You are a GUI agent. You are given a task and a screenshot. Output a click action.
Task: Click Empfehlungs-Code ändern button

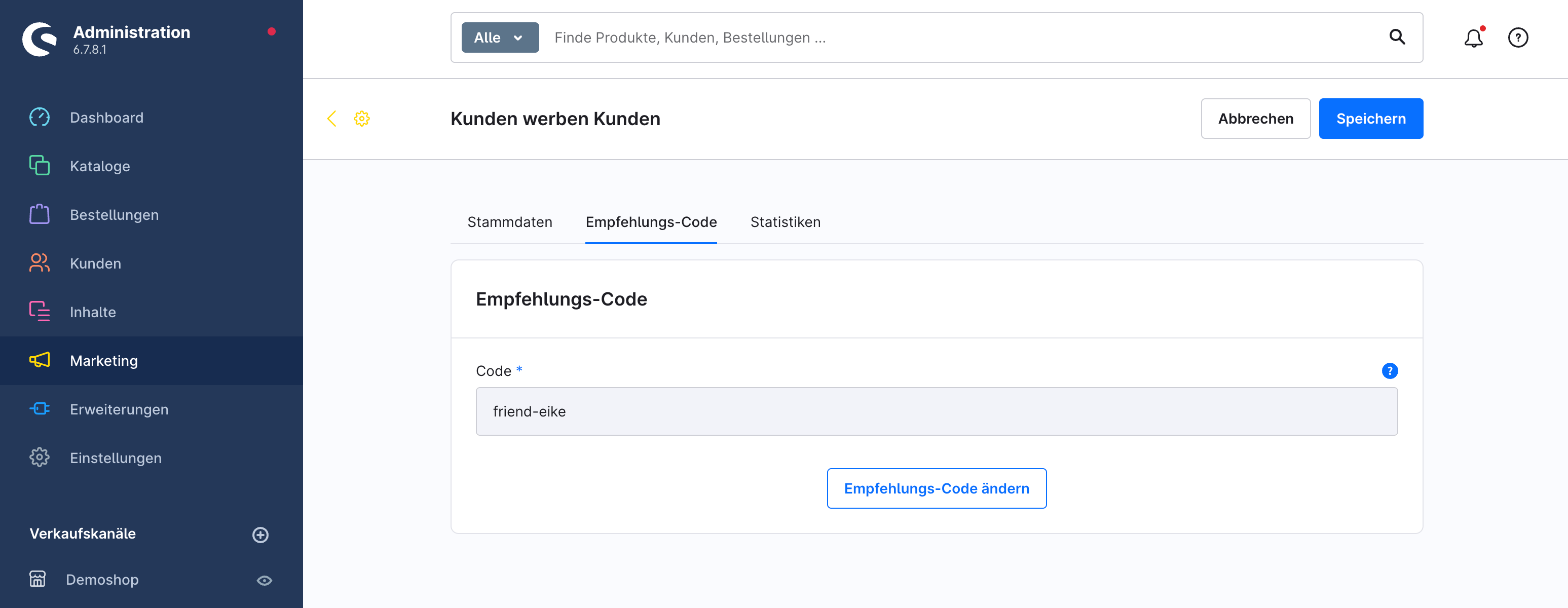point(936,488)
